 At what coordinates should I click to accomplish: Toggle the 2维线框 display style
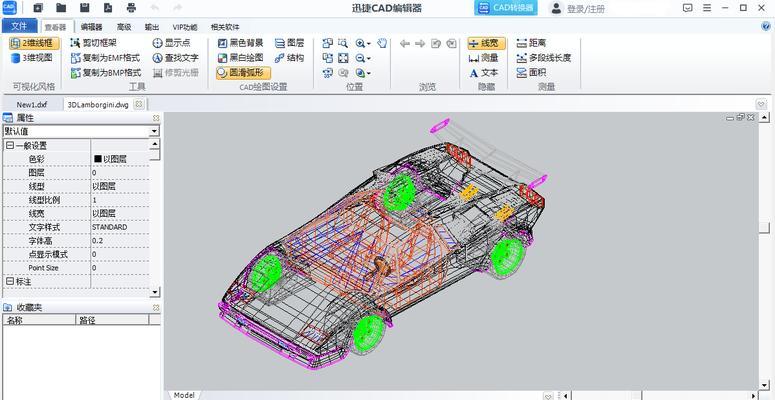click(x=35, y=44)
